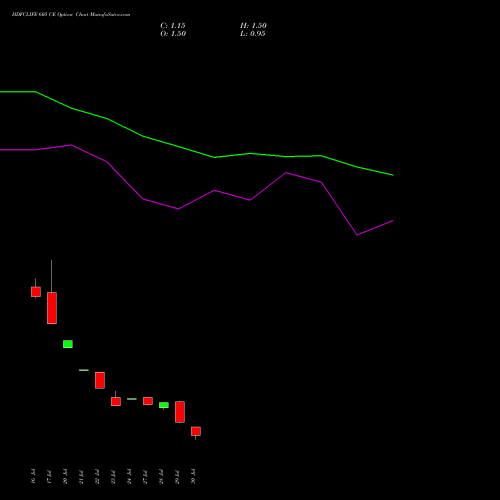Click the 23 Jul date label
This screenshot has width=500, height=500.
coord(113,476)
